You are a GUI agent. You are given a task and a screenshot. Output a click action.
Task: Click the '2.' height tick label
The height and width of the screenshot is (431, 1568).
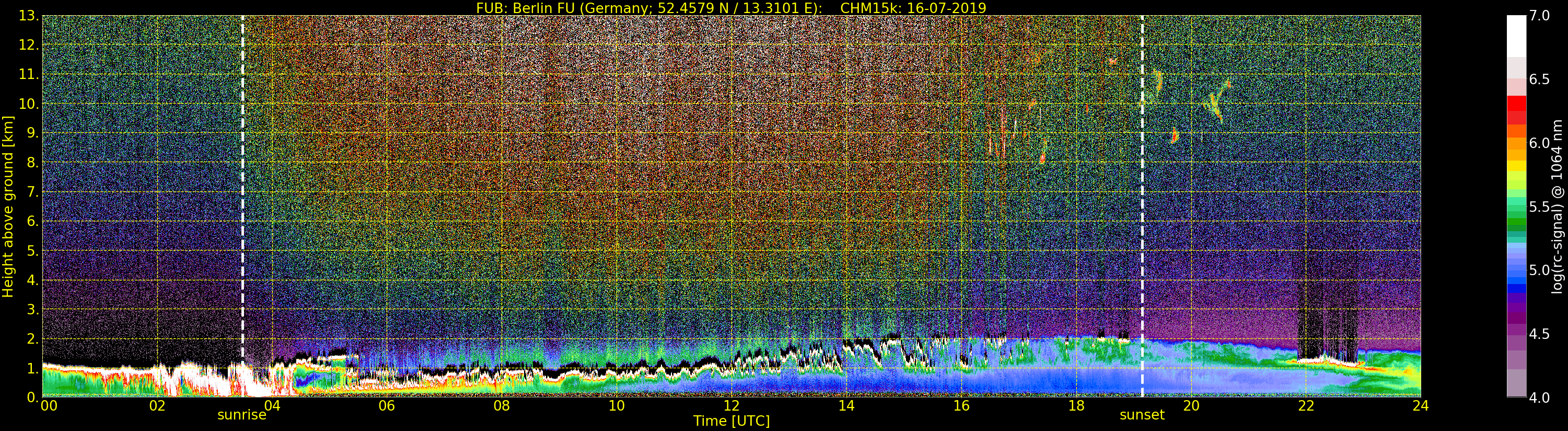click(32, 338)
